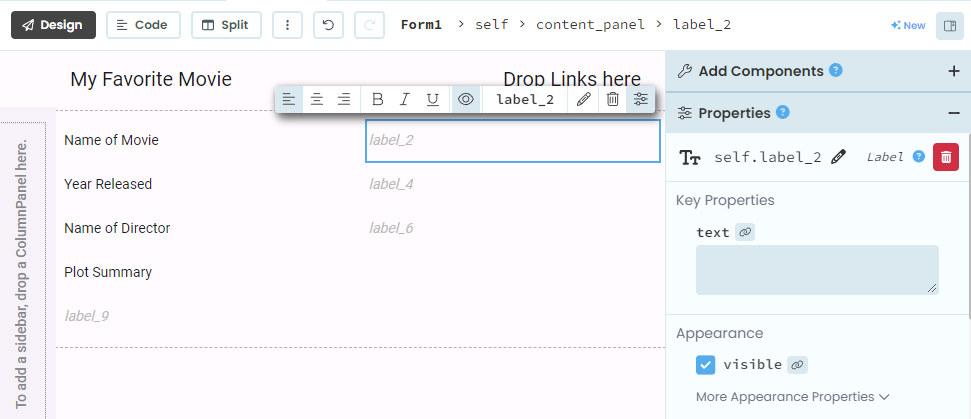Align text left in floating toolbar
The image size is (971, 419).
[289, 99]
